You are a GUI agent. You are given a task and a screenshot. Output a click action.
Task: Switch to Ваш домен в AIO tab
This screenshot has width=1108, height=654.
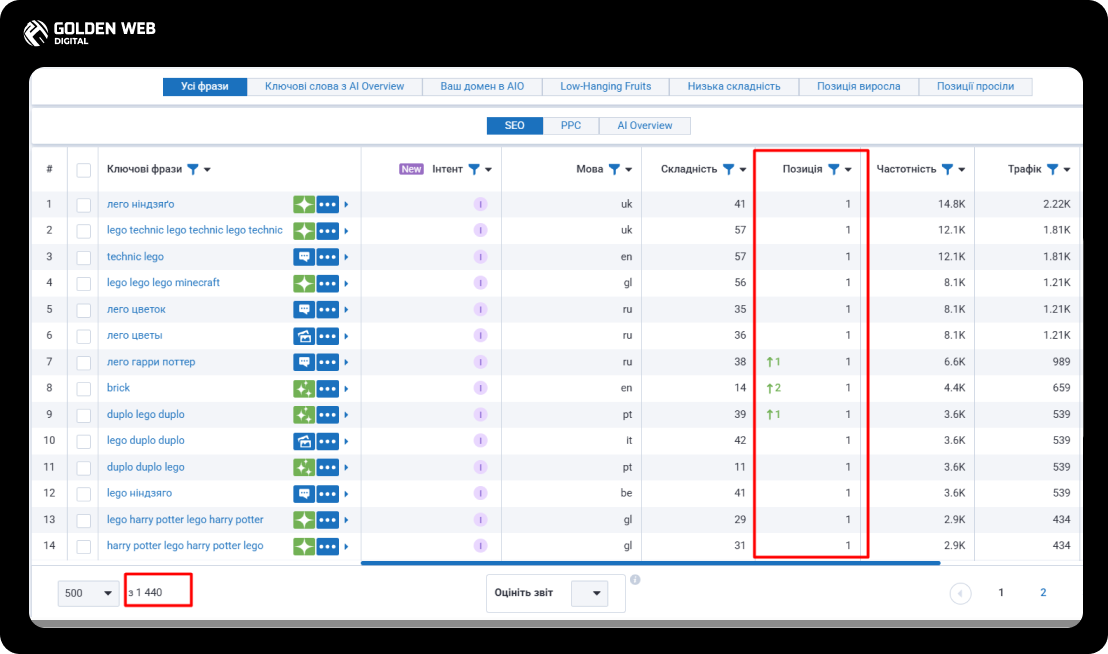point(482,87)
